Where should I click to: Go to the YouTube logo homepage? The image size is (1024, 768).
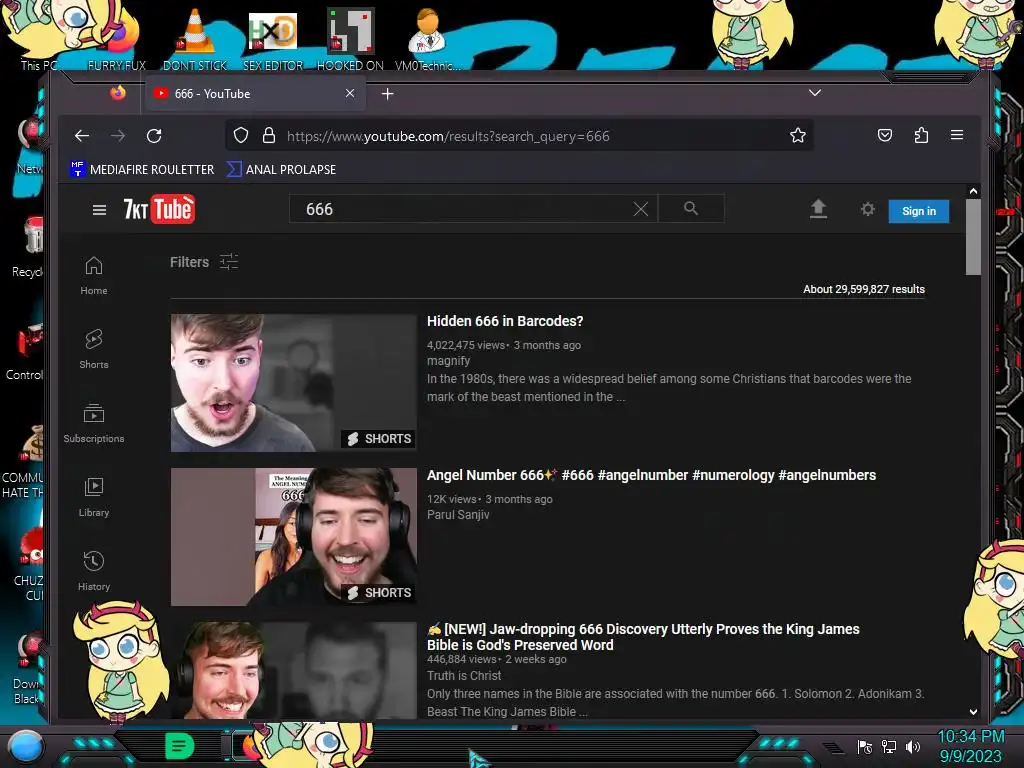pos(159,209)
